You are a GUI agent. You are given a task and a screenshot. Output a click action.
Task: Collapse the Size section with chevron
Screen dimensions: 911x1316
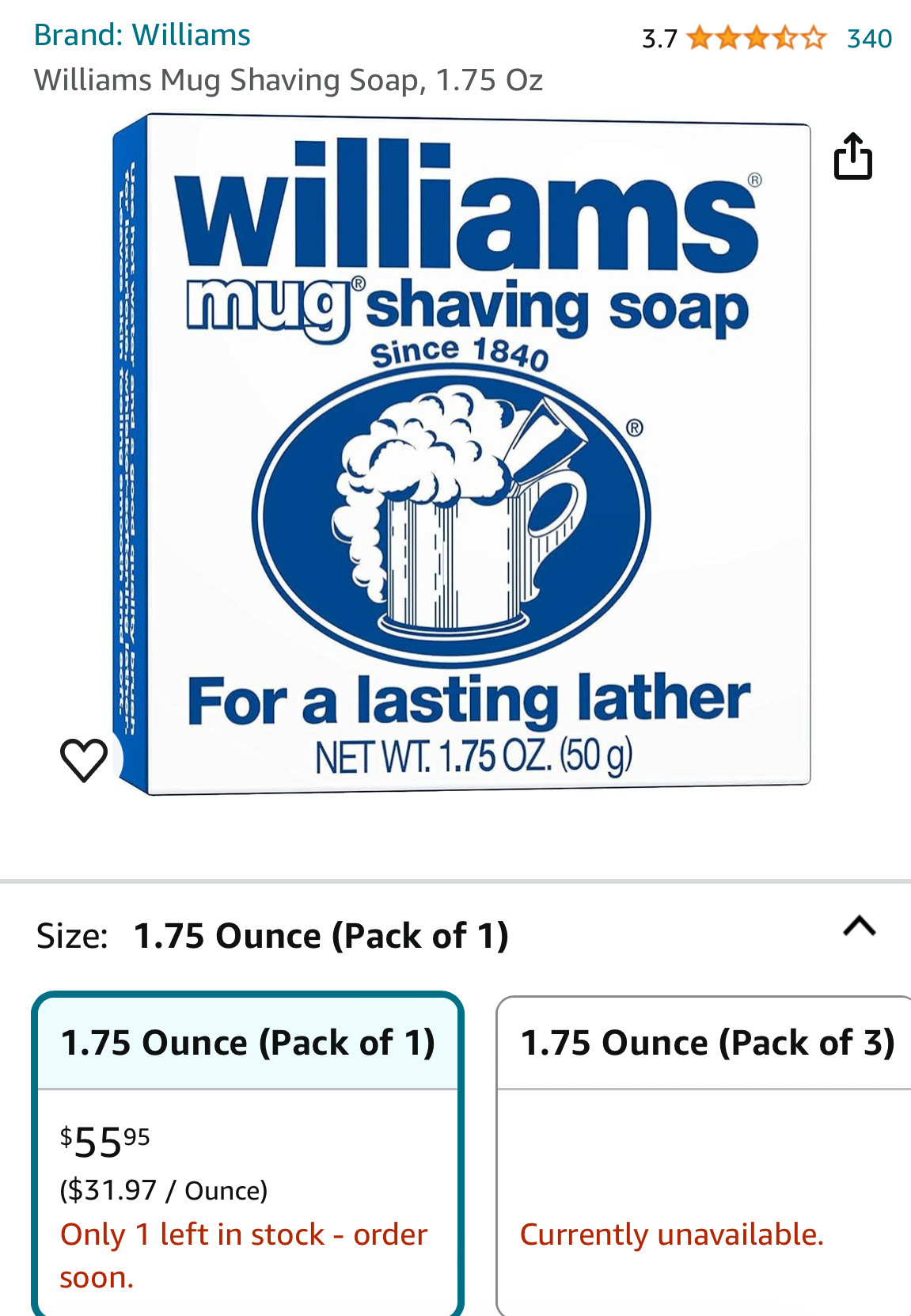(x=860, y=926)
